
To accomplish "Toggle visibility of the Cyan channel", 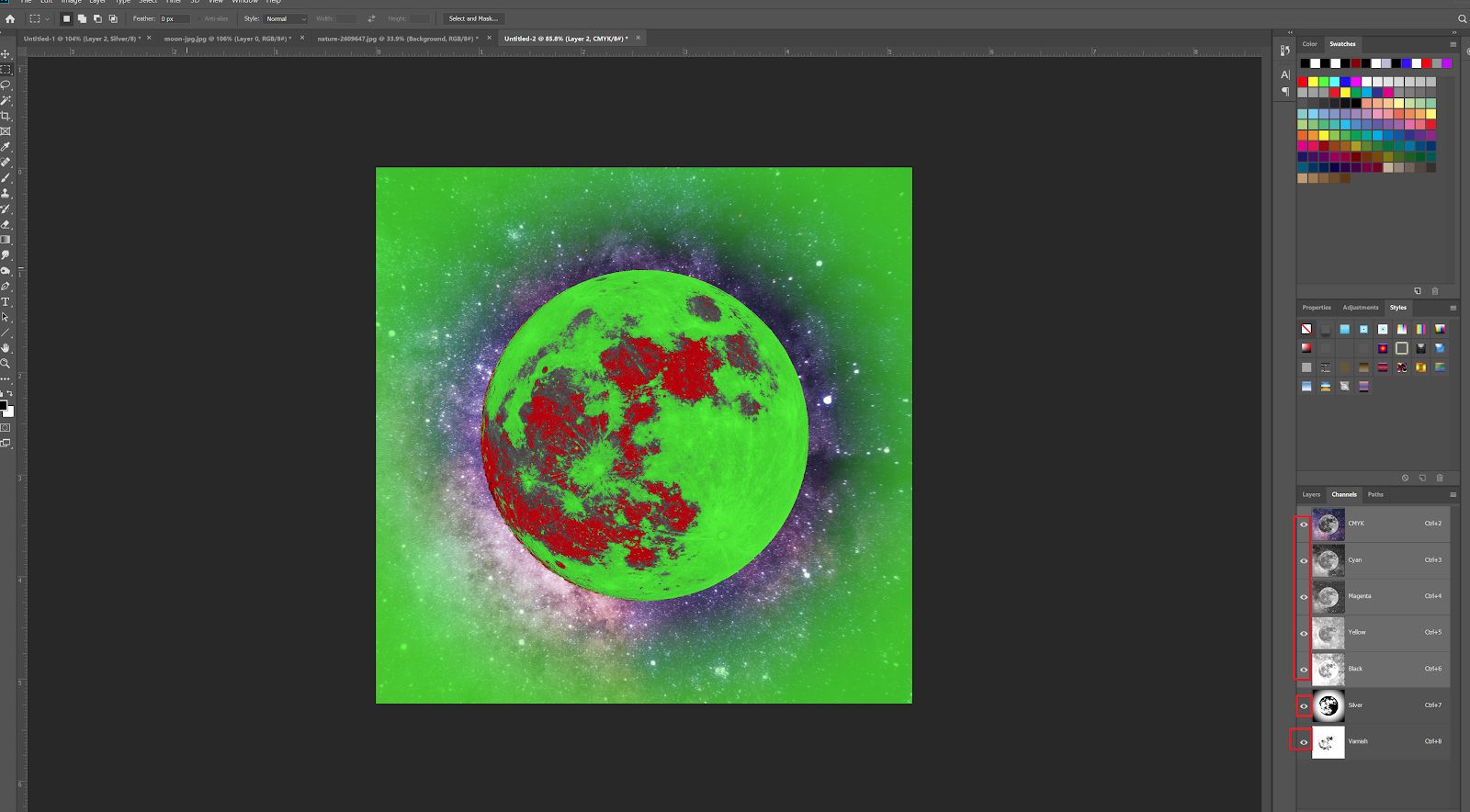I will pos(1303,560).
